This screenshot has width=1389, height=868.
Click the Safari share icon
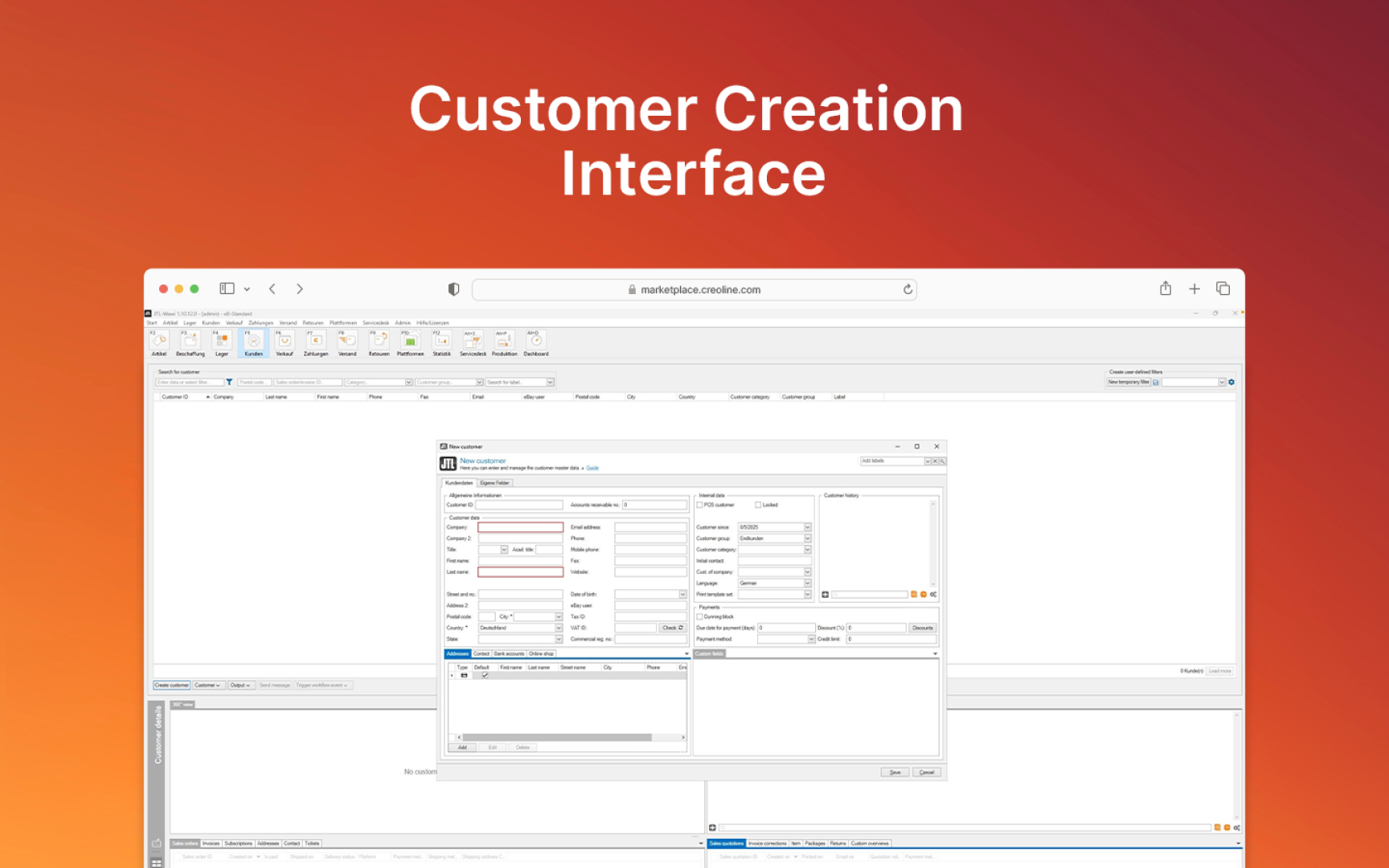point(1166,289)
